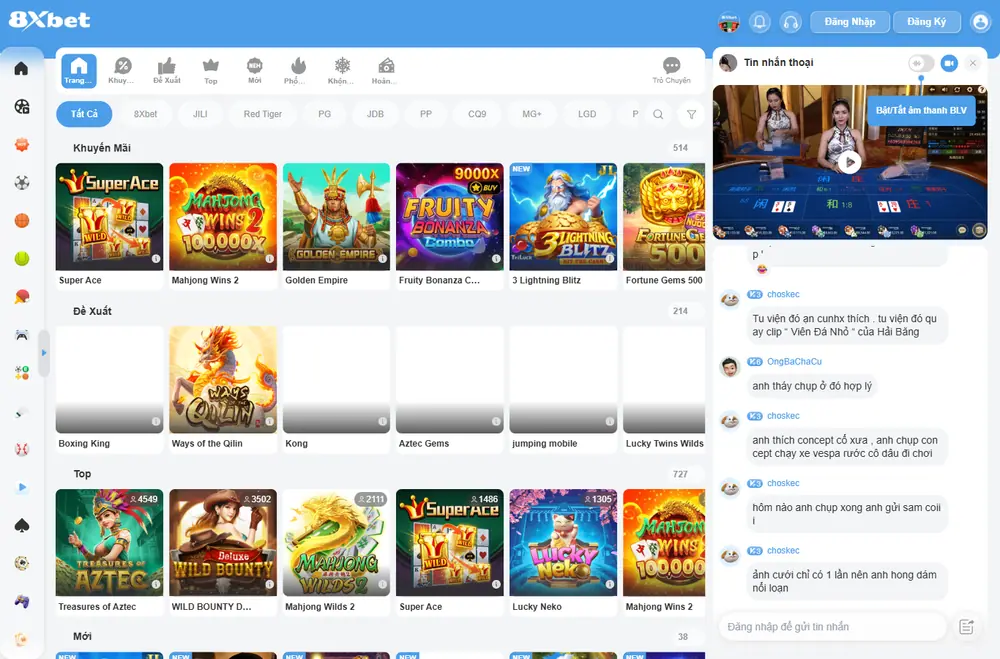Open the gamepad esports sidebar icon
This screenshot has height=659, width=1000.
click(x=22, y=335)
